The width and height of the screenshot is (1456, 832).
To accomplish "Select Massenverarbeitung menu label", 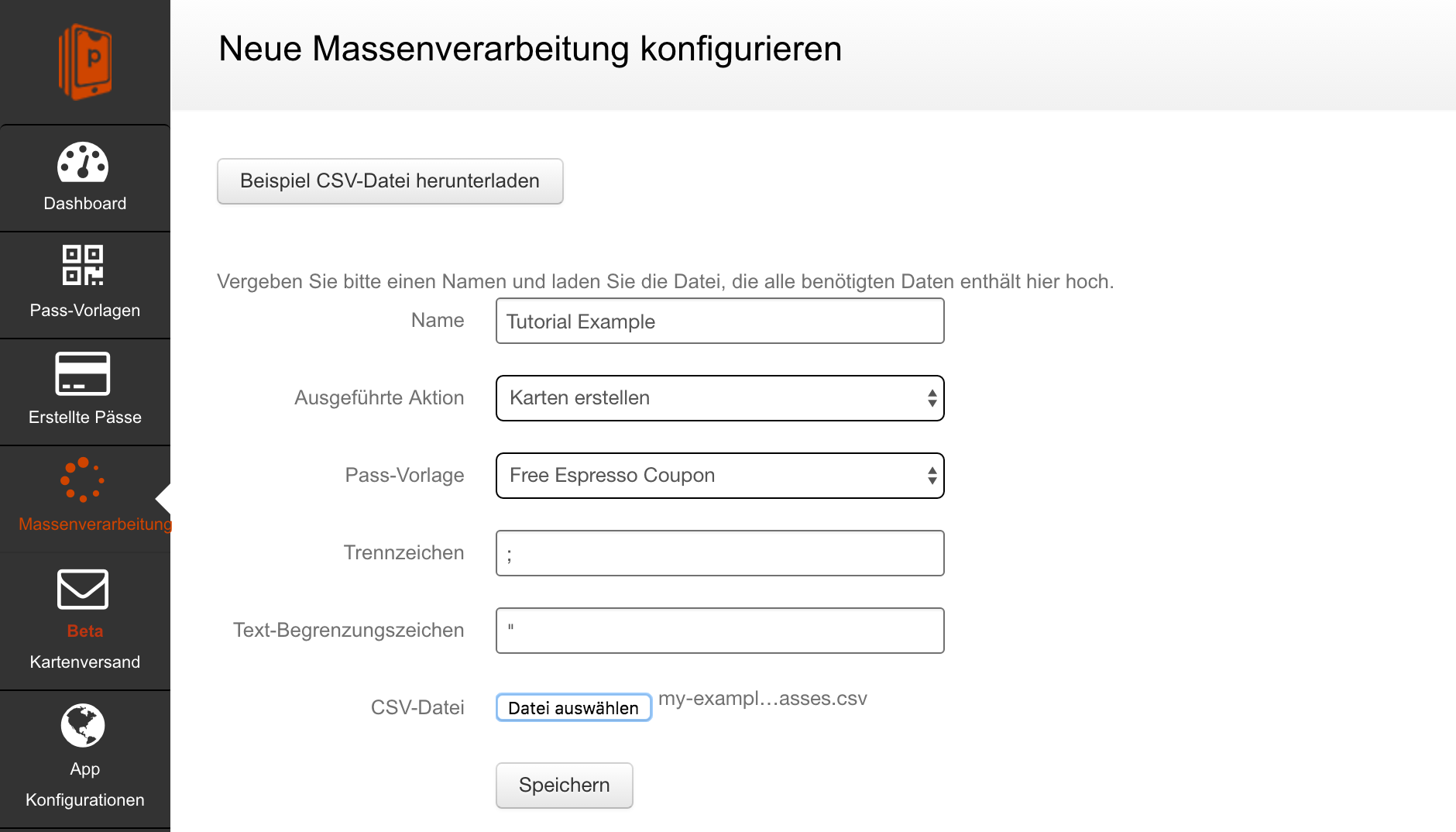I will click(94, 524).
